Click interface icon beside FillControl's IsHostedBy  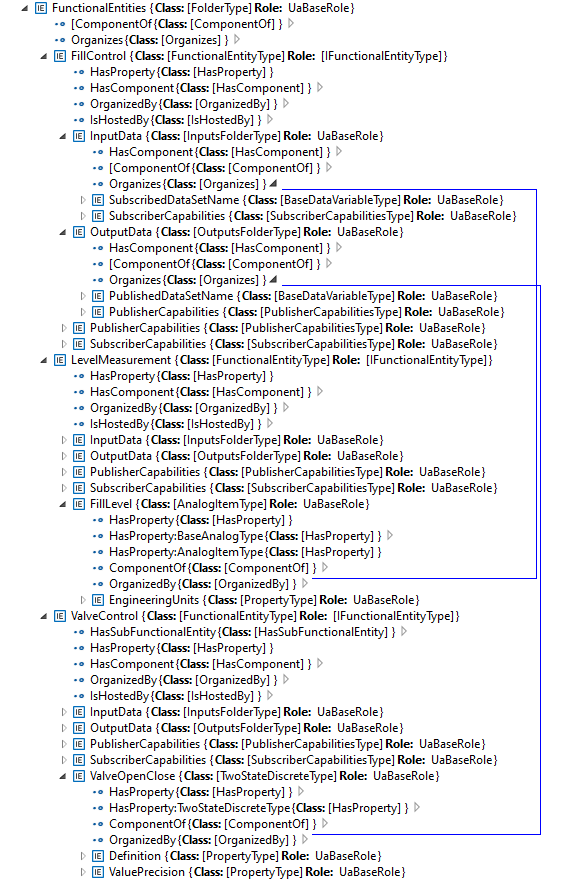tap(79, 120)
